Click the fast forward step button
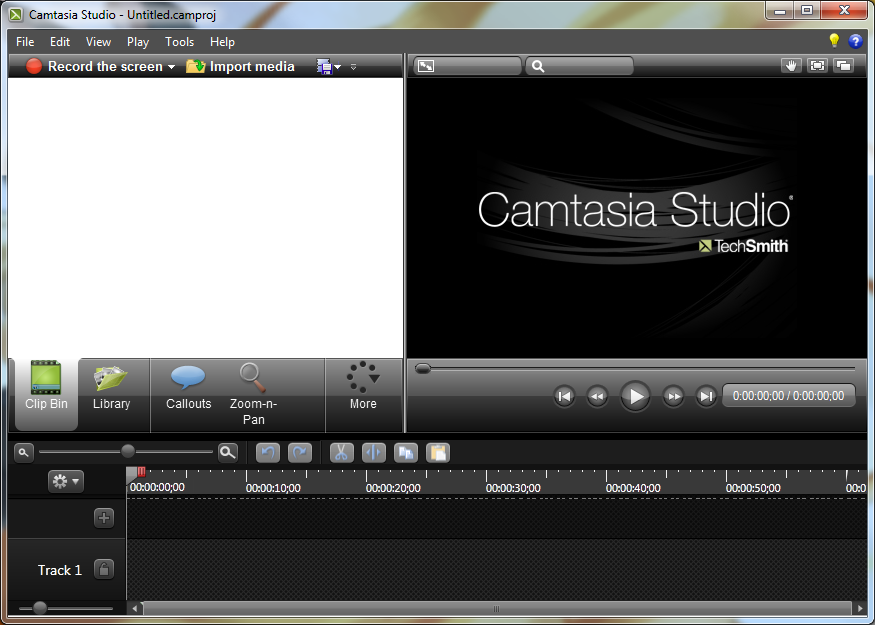875x625 pixels. tap(674, 396)
